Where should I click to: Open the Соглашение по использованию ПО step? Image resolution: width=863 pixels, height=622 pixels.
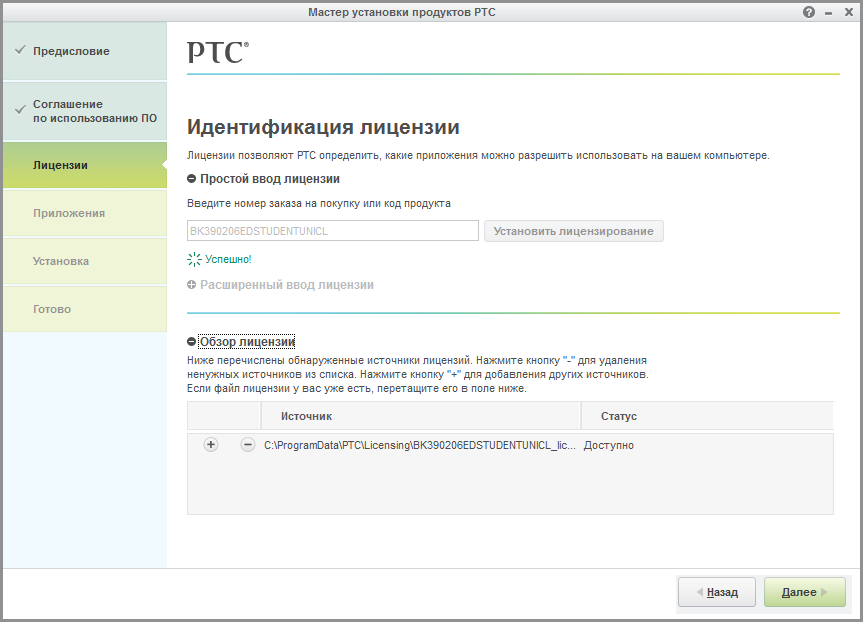coord(85,111)
